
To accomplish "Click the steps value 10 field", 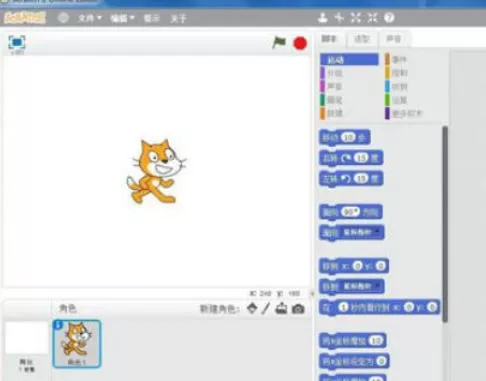I will (348, 137).
